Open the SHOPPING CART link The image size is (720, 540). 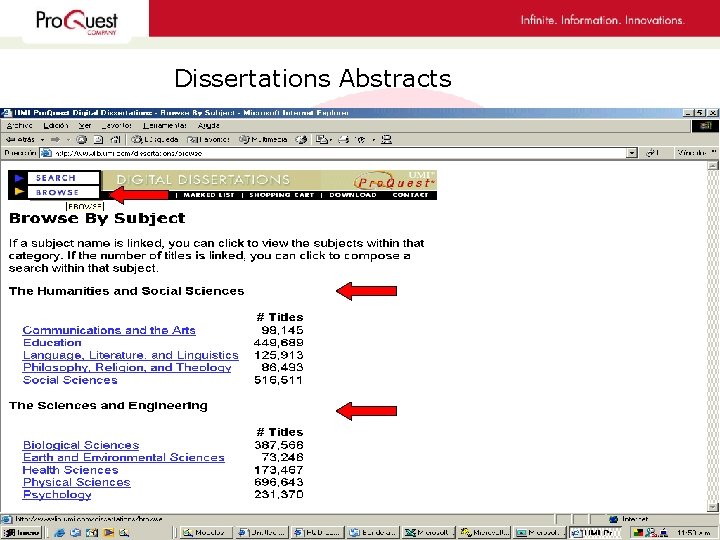coord(281,195)
